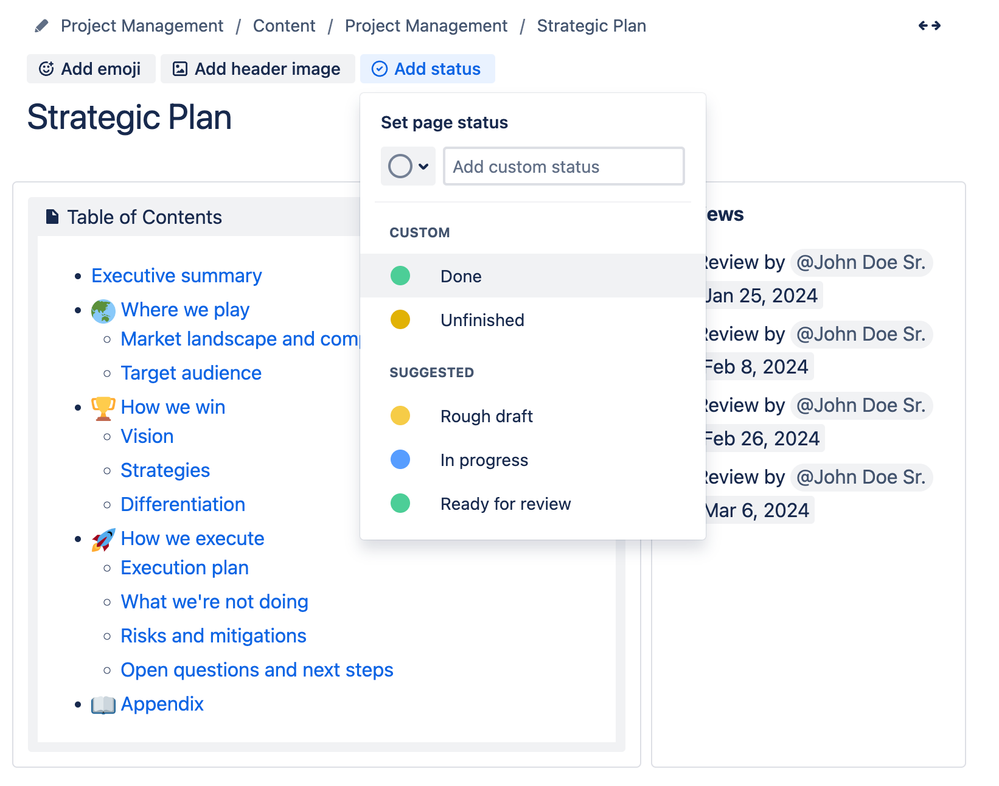The width and height of the screenshot is (999, 786).
Task: Open the Strategies link
Action: 166,470
